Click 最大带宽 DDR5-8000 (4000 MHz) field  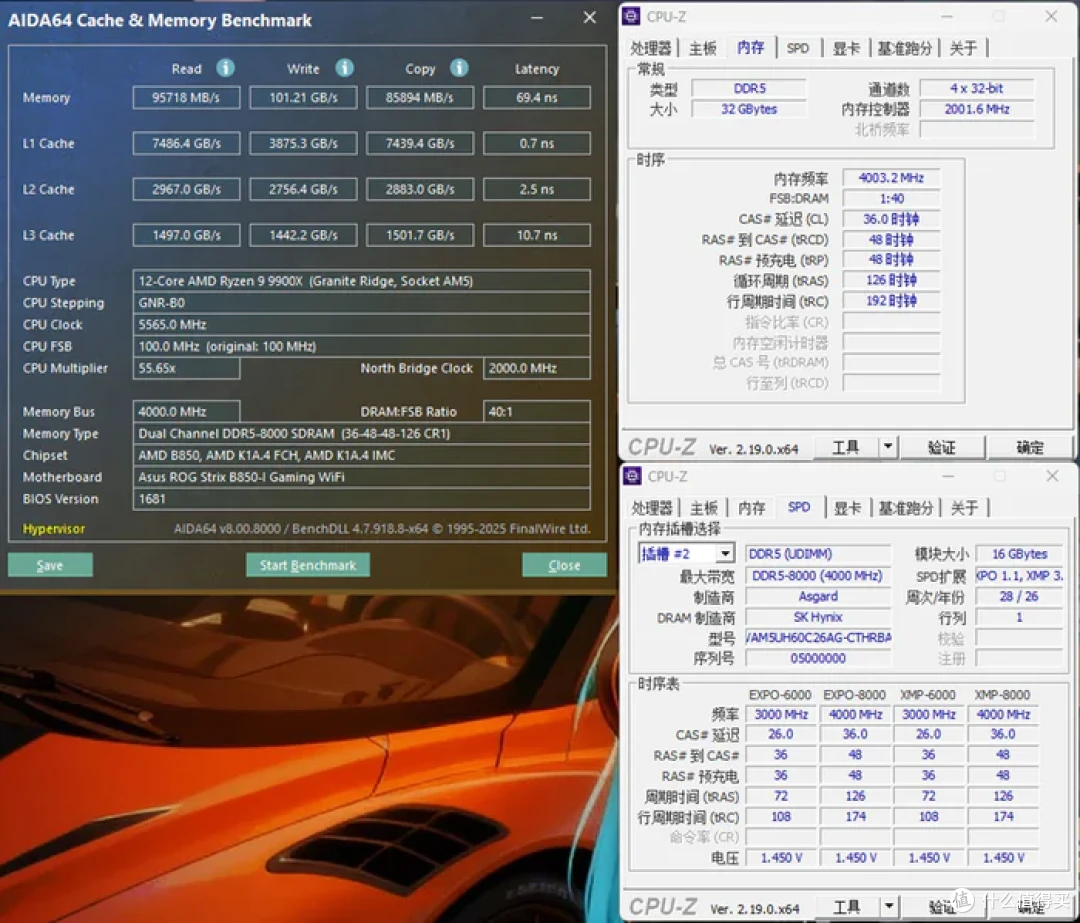[x=818, y=576]
